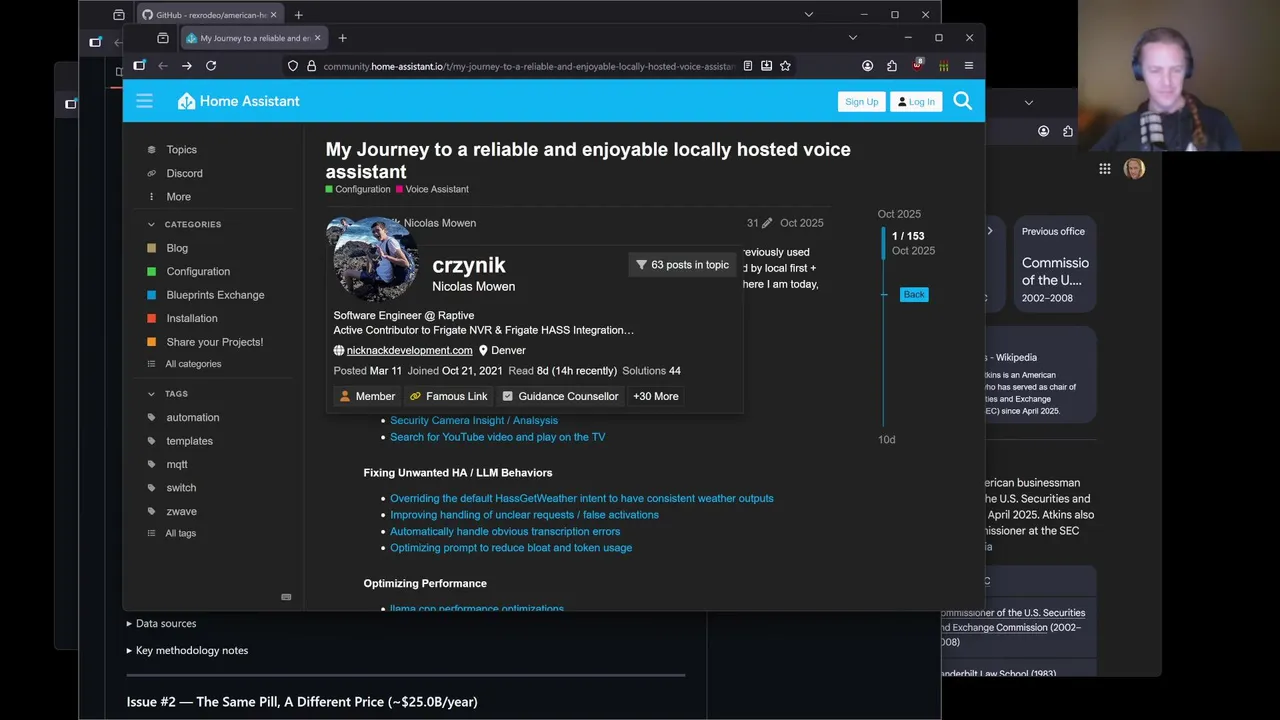Toggle reader view in address bar

747,66
